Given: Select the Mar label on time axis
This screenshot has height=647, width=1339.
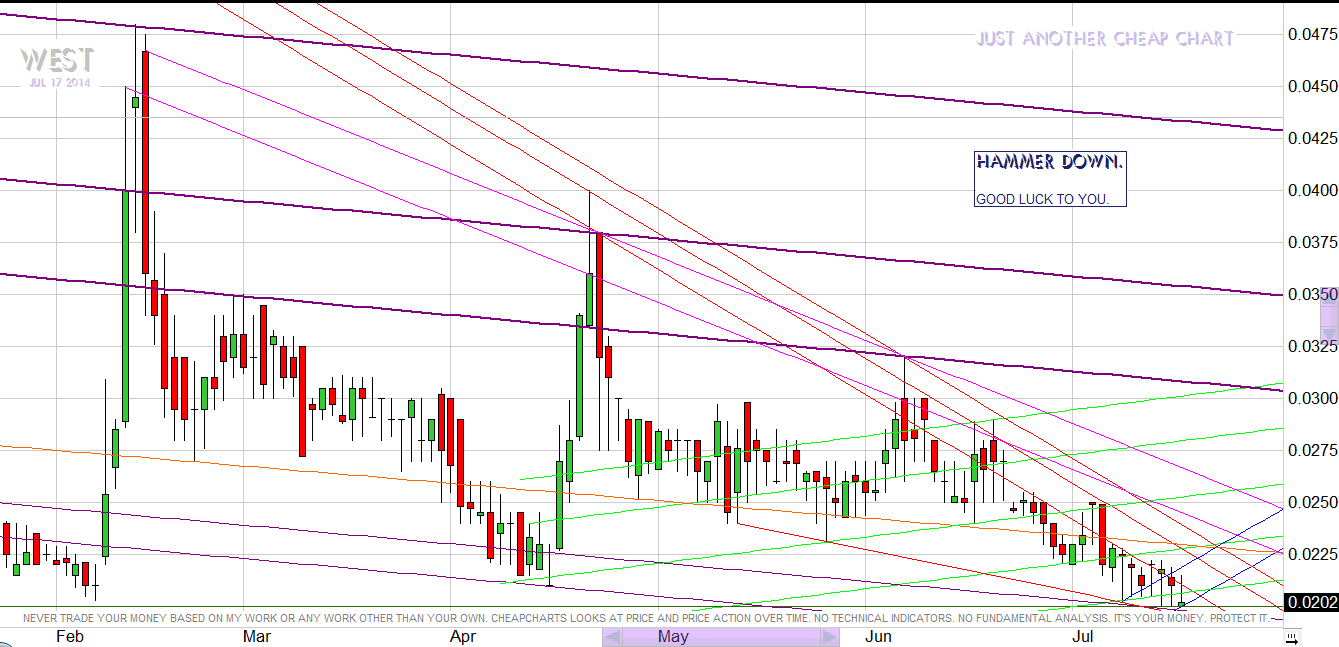Looking at the screenshot, I should pos(257,637).
